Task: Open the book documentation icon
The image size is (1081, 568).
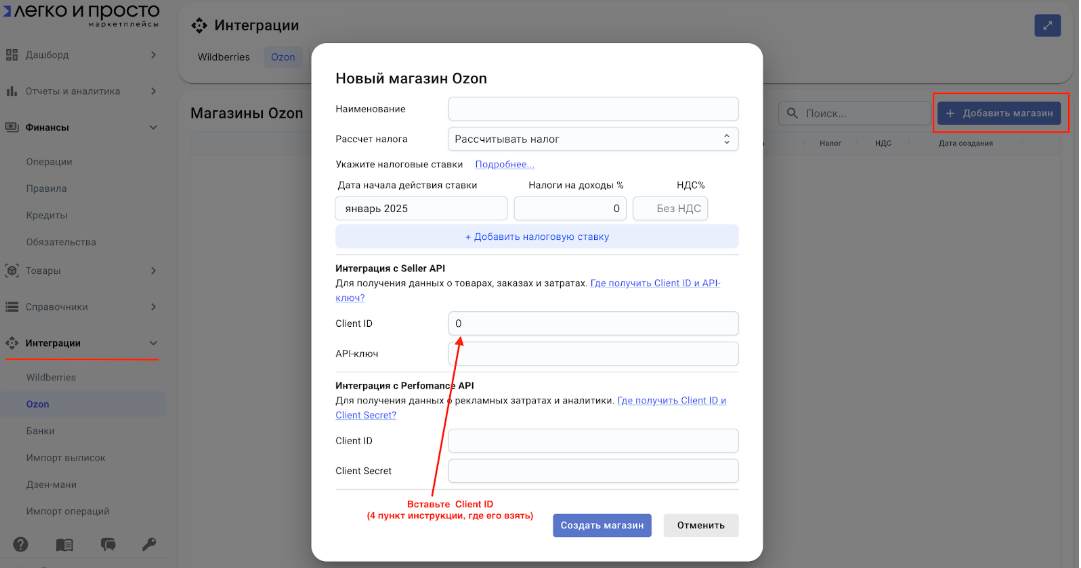Action: [64, 545]
